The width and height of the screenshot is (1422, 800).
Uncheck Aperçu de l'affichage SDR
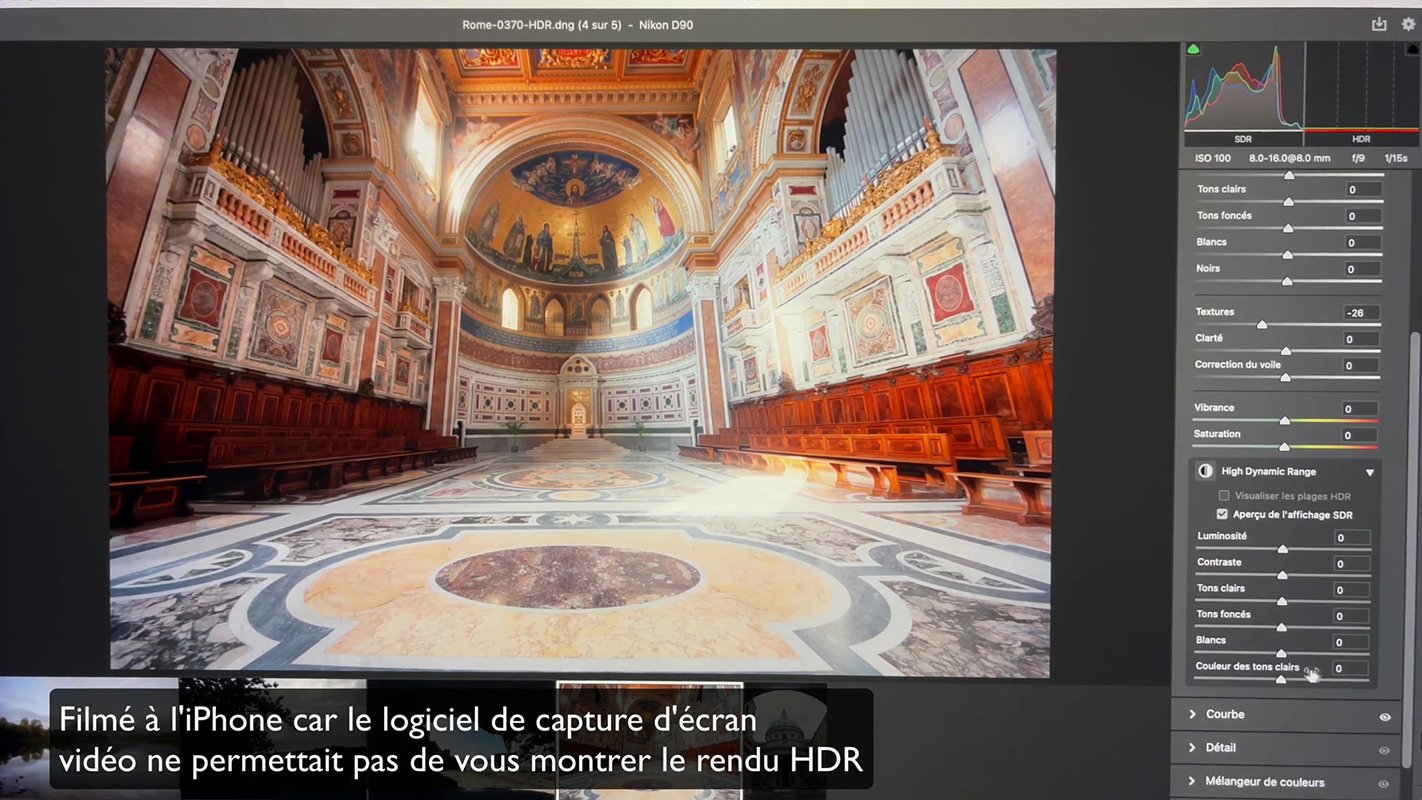click(1222, 514)
